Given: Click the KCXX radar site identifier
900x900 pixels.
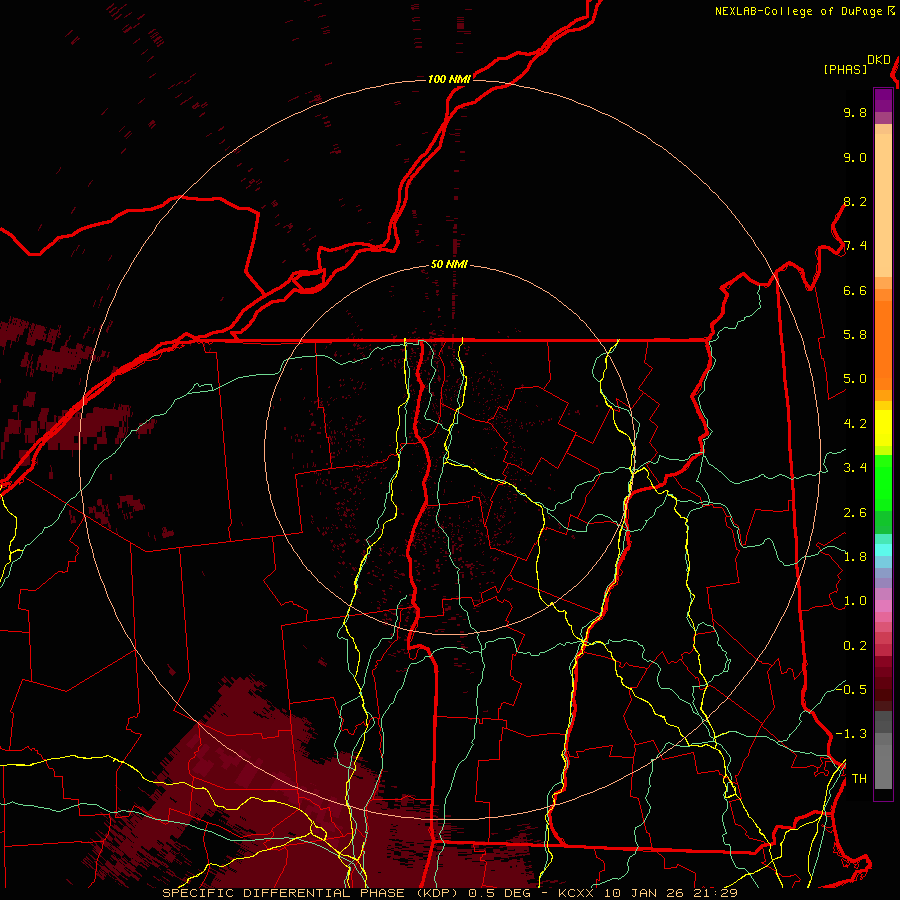Looking at the screenshot, I should [x=575, y=893].
